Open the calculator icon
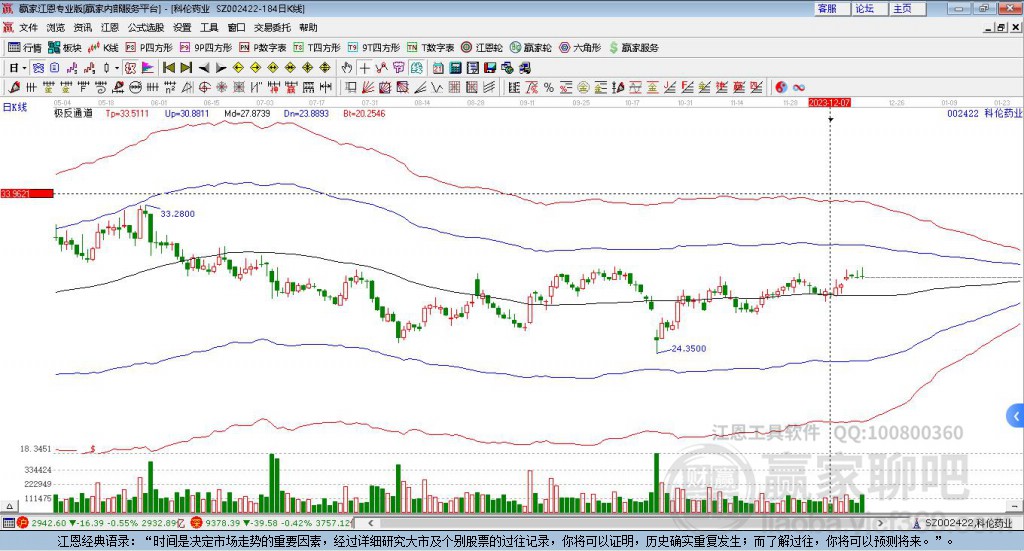The width and height of the screenshot is (1024, 551). point(456,68)
